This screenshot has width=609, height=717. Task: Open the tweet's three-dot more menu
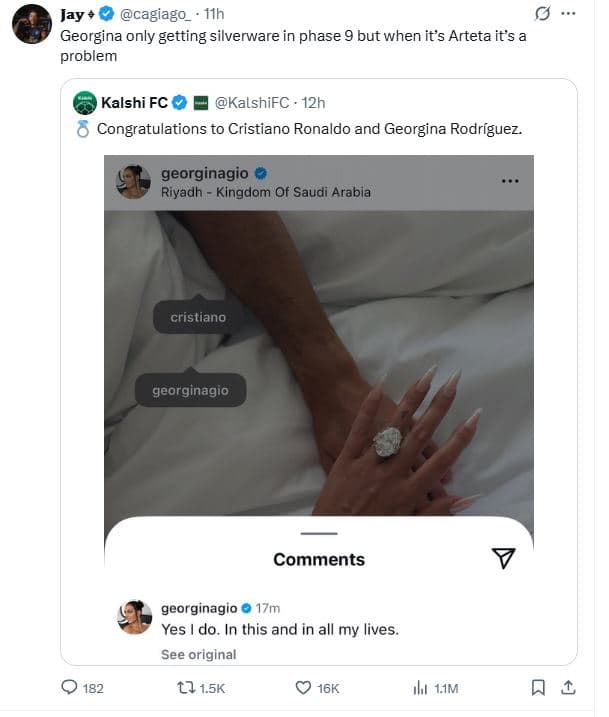click(x=569, y=15)
